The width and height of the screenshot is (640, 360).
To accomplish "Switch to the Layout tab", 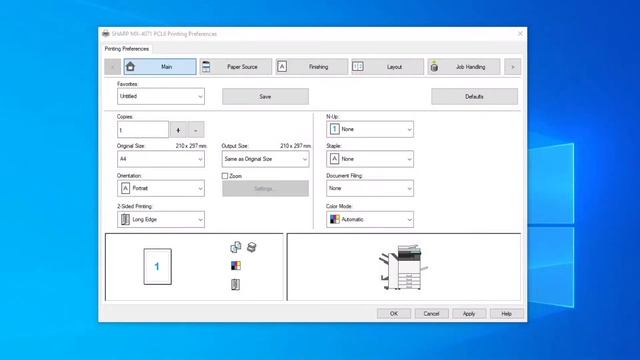I will pos(388,67).
